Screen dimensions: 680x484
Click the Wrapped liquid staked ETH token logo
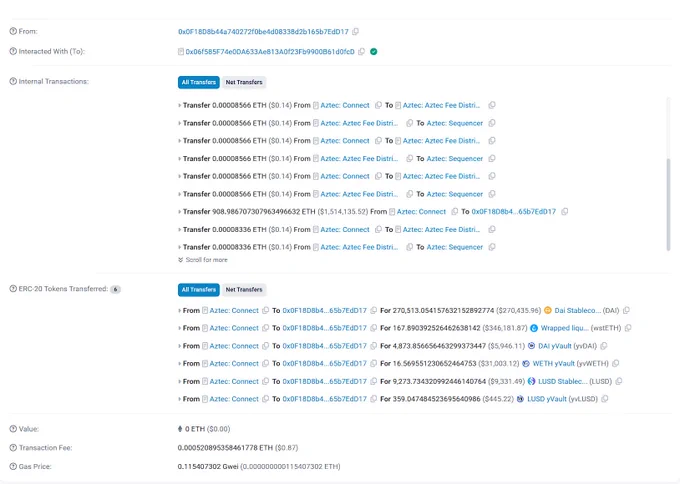(x=534, y=328)
